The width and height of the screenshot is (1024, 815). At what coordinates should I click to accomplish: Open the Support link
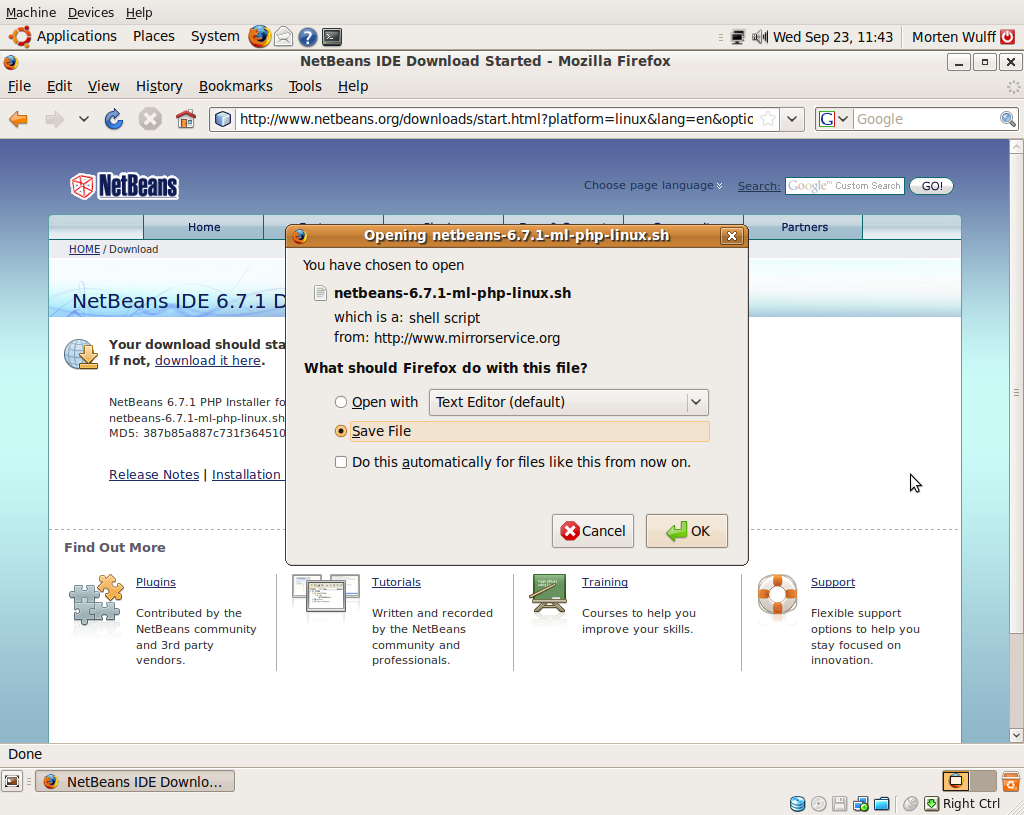tap(833, 583)
